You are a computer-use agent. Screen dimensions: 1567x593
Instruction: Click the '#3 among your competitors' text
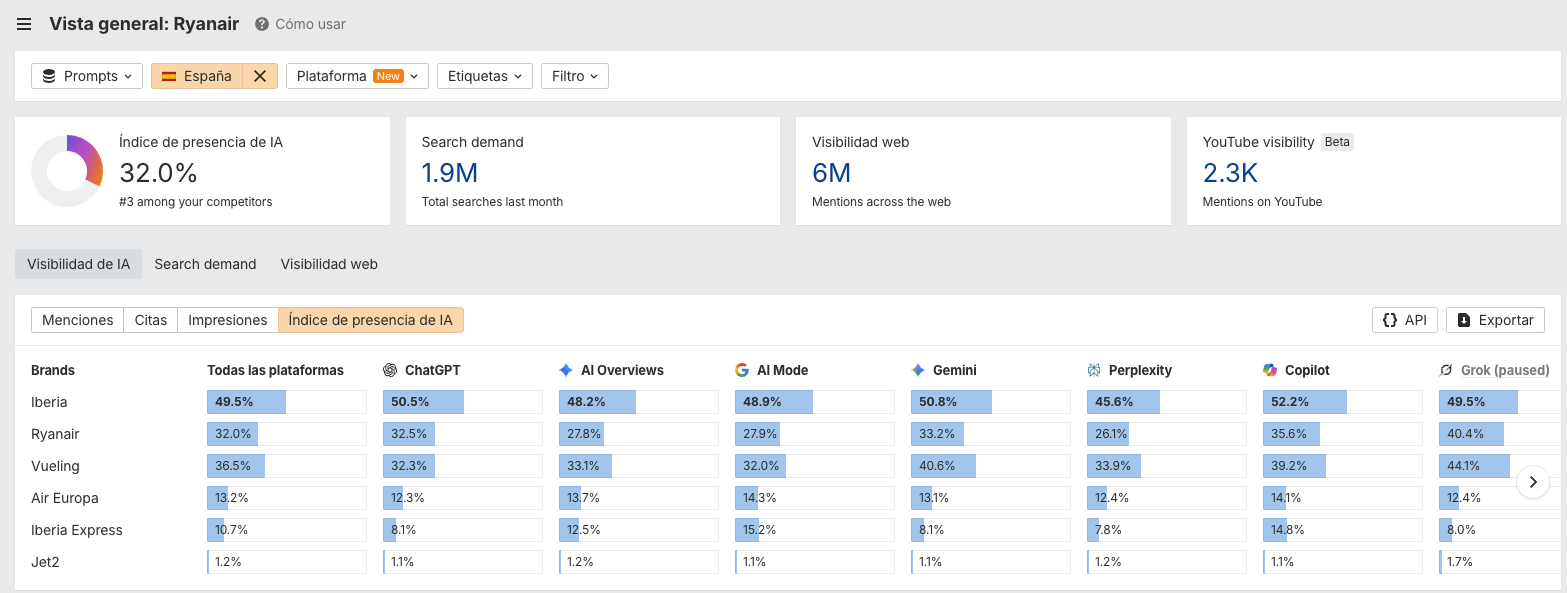tap(195, 202)
